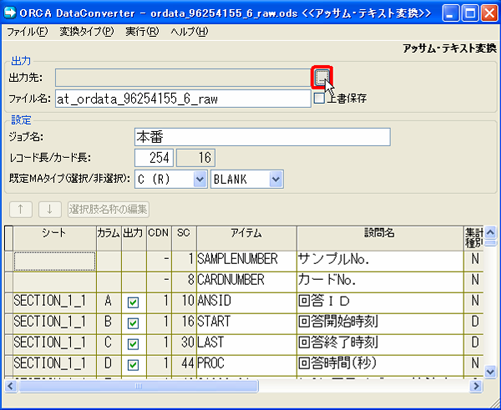Uncheck output checkbox for ANSID row

click(x=133, y=302)
